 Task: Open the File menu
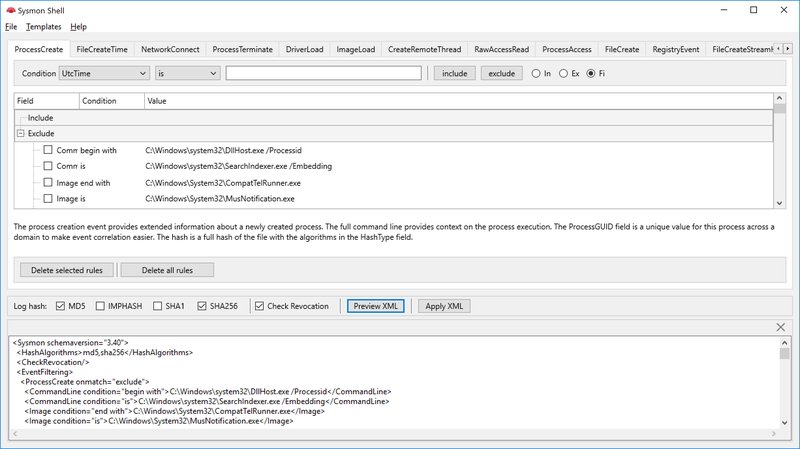click(x=11, y=27)
